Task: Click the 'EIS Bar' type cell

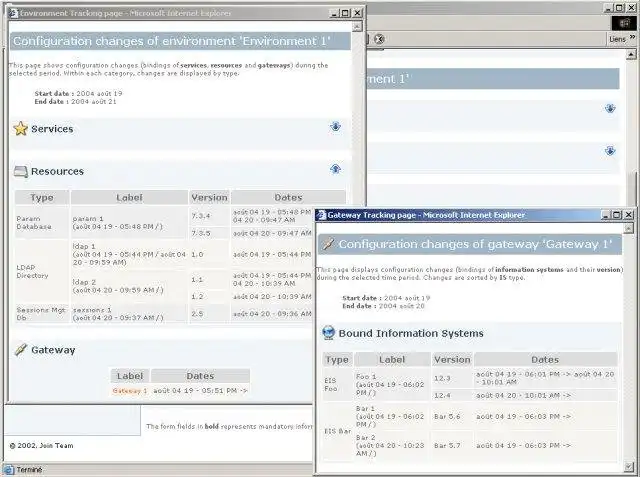Action: 338,431
